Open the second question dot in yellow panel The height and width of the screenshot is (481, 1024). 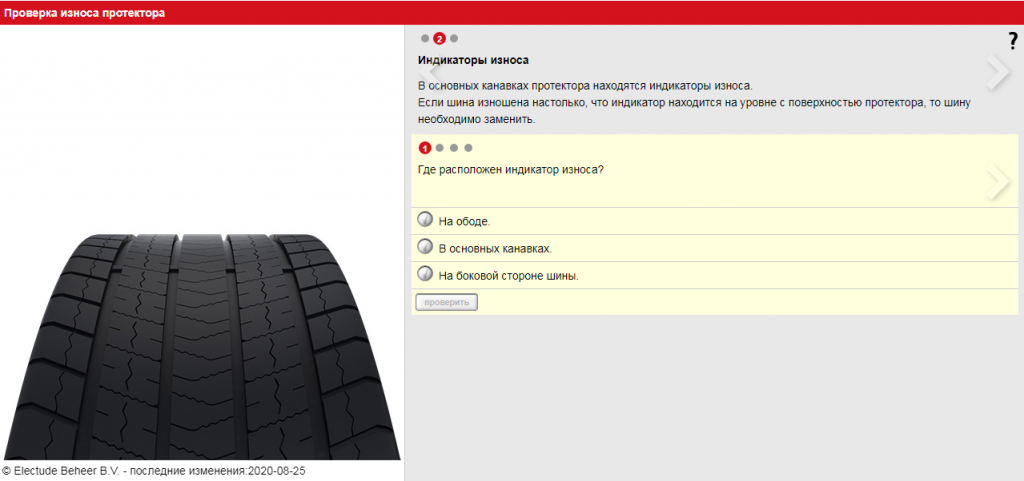pyautogui.click(x=440, y=148)
